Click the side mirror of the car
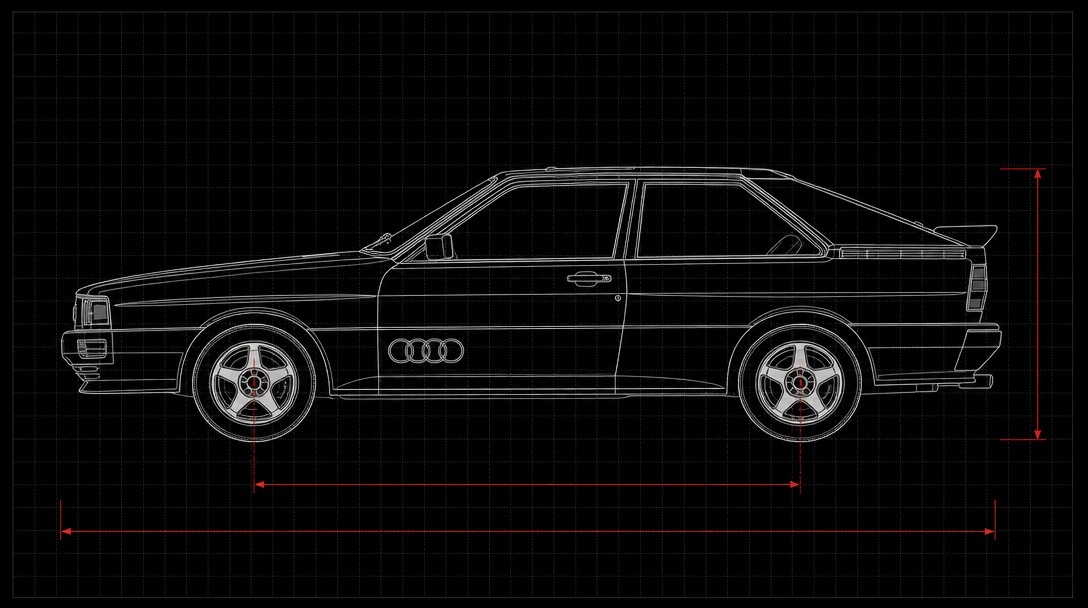Image resolution: width=1088 pixels, height=608 pixels. 439,246
